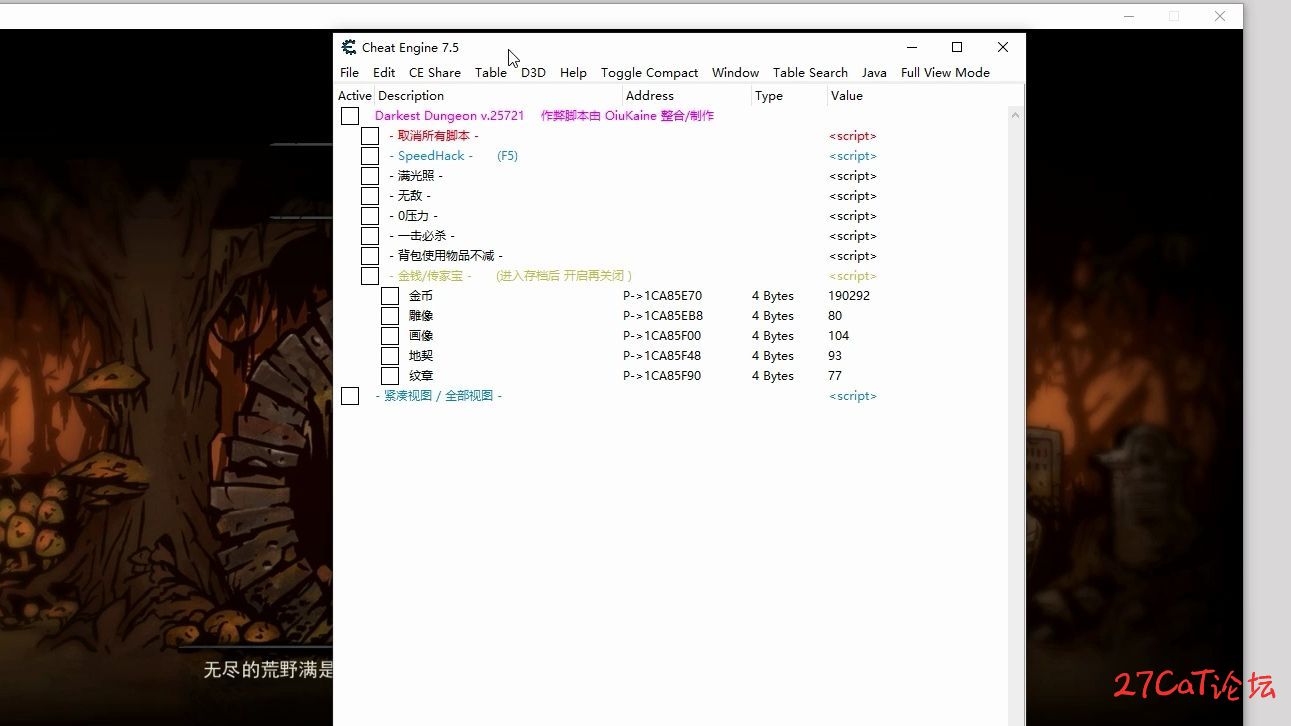Image resolution: width=1291 pixels, height=726 pixels.
Task: Freeze the 纹章 value checkbox
Action: [x=390, y=376]
